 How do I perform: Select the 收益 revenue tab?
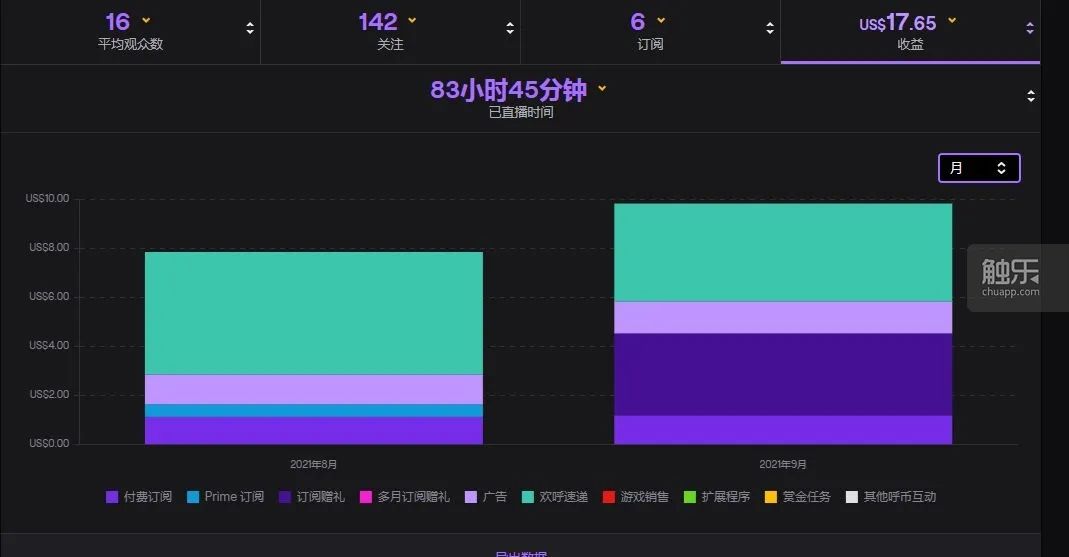pos(910,31)
